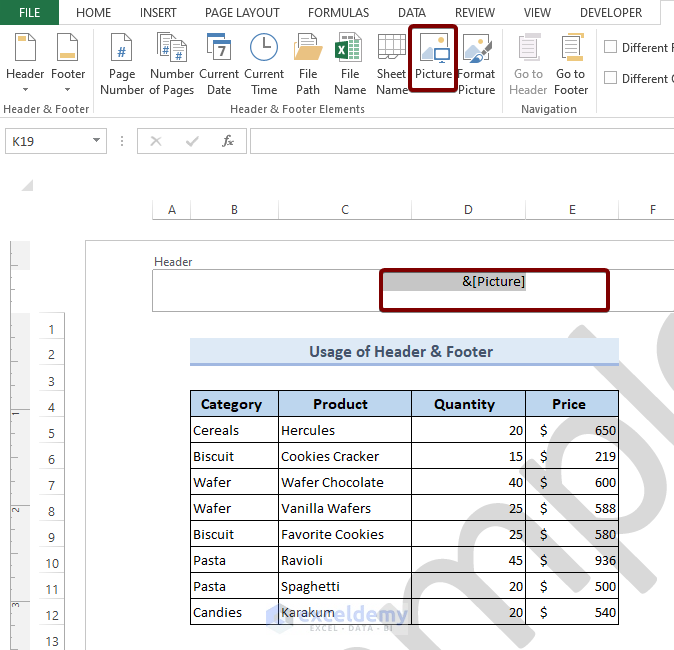Click Go to Footer button
The image size is (674, 650).
571,64
